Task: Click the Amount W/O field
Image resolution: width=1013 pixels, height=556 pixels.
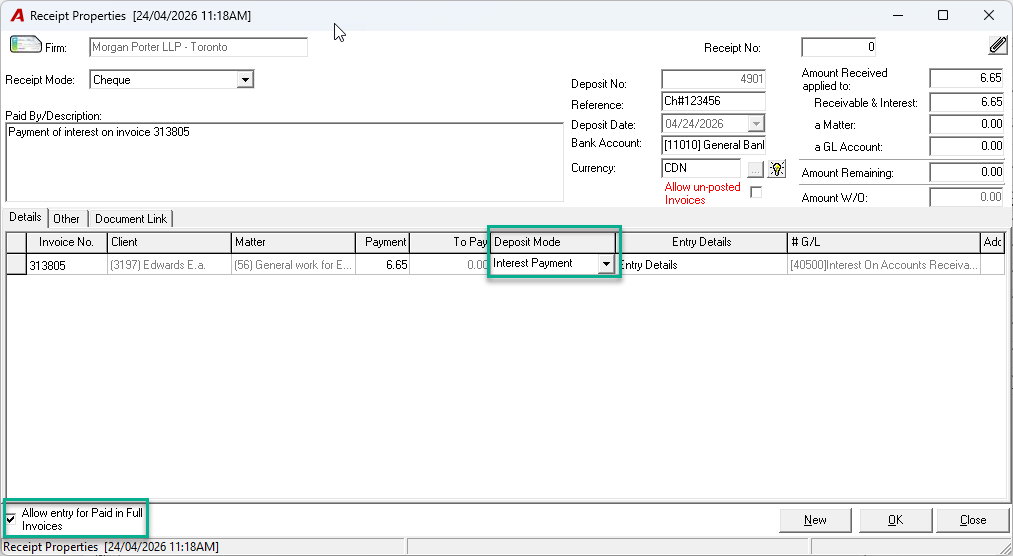Action: pos(967,197)
